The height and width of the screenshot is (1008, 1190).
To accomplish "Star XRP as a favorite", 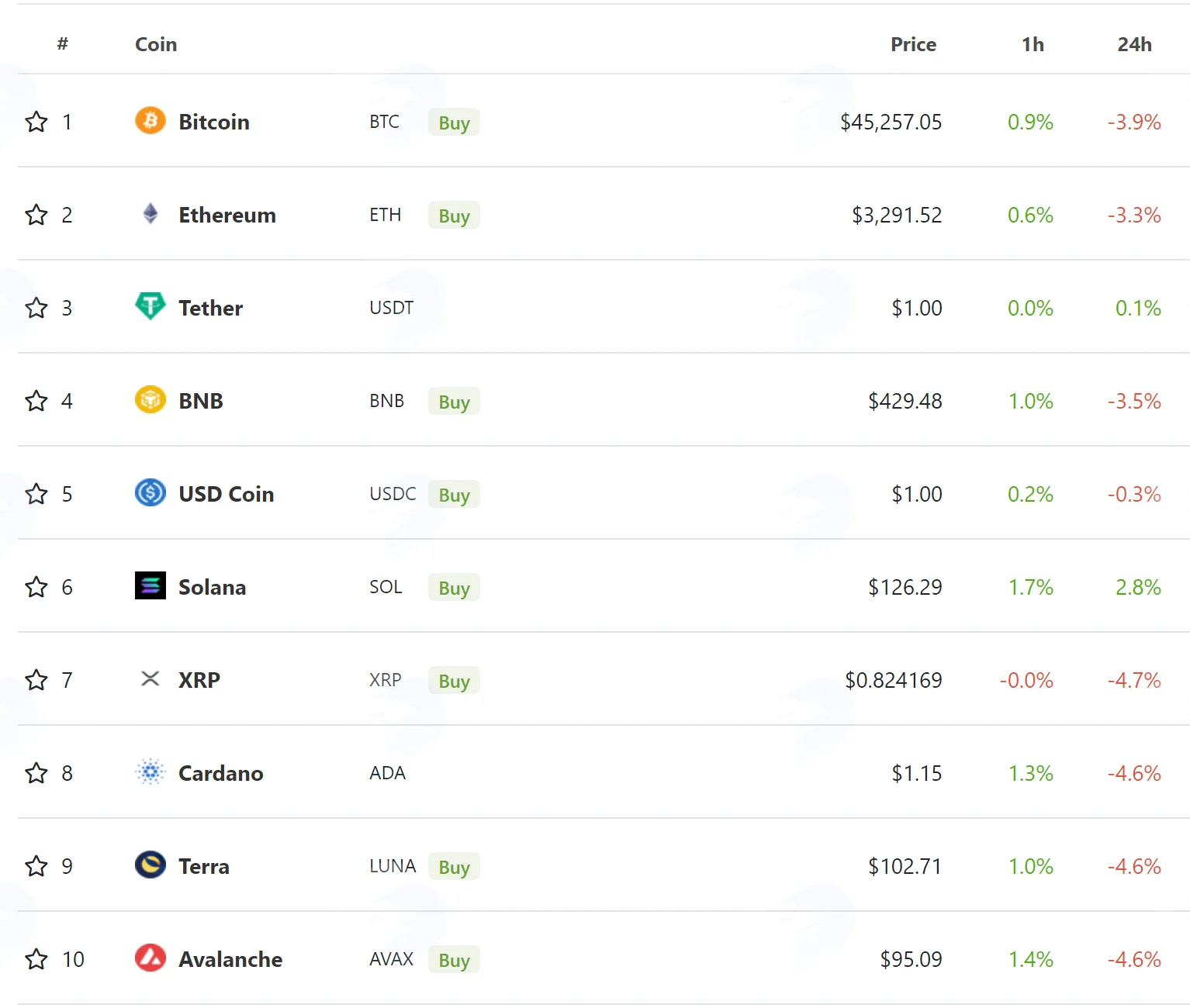I will coord(36,680).
